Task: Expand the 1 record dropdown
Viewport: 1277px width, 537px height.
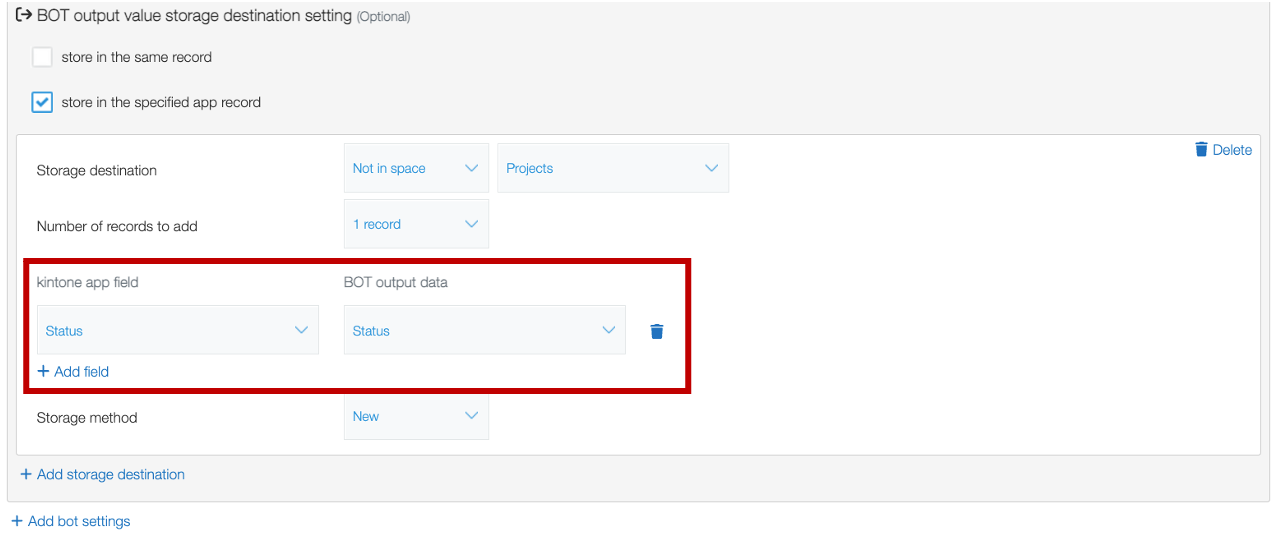Action: [416, 224]
